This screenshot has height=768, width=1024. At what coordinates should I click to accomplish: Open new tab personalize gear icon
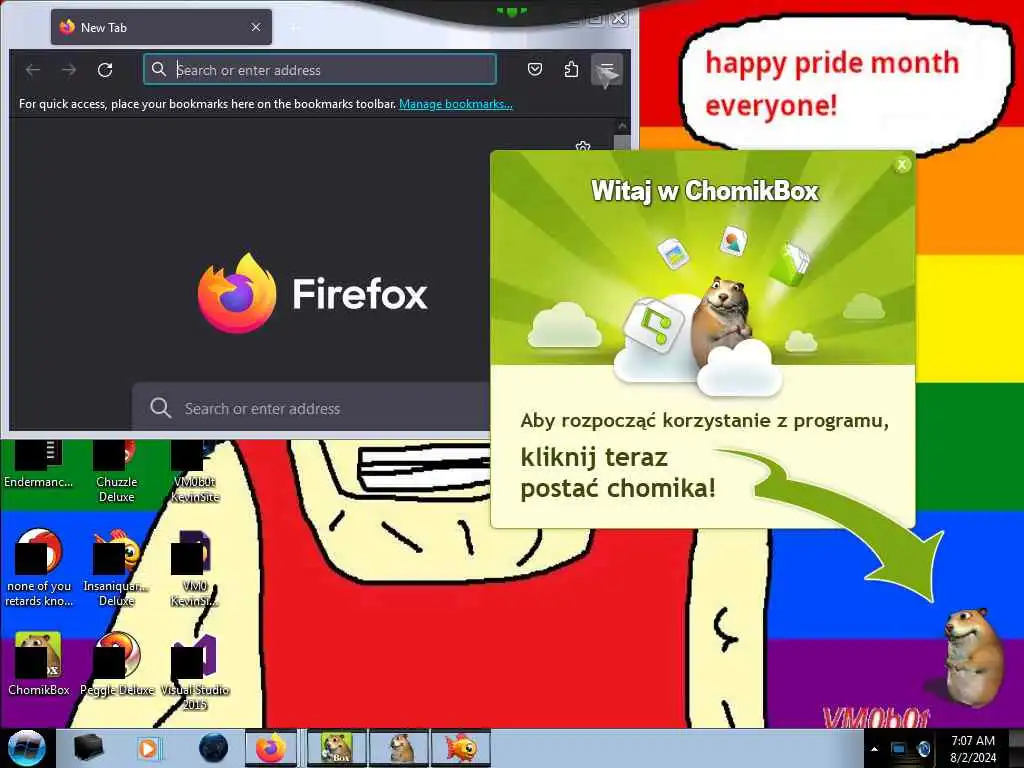tap(583, 146)
